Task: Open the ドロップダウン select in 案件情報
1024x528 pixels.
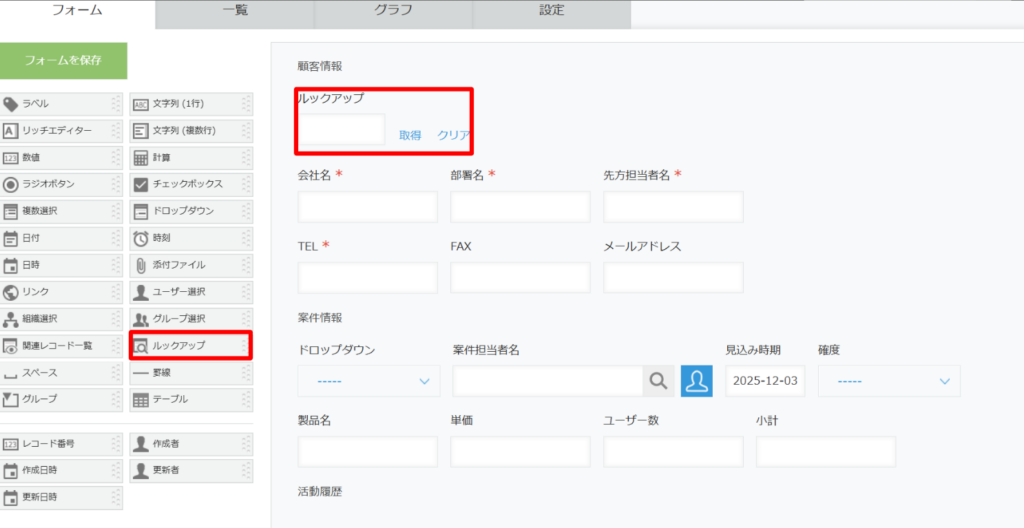Action: [x=368, y=381]
